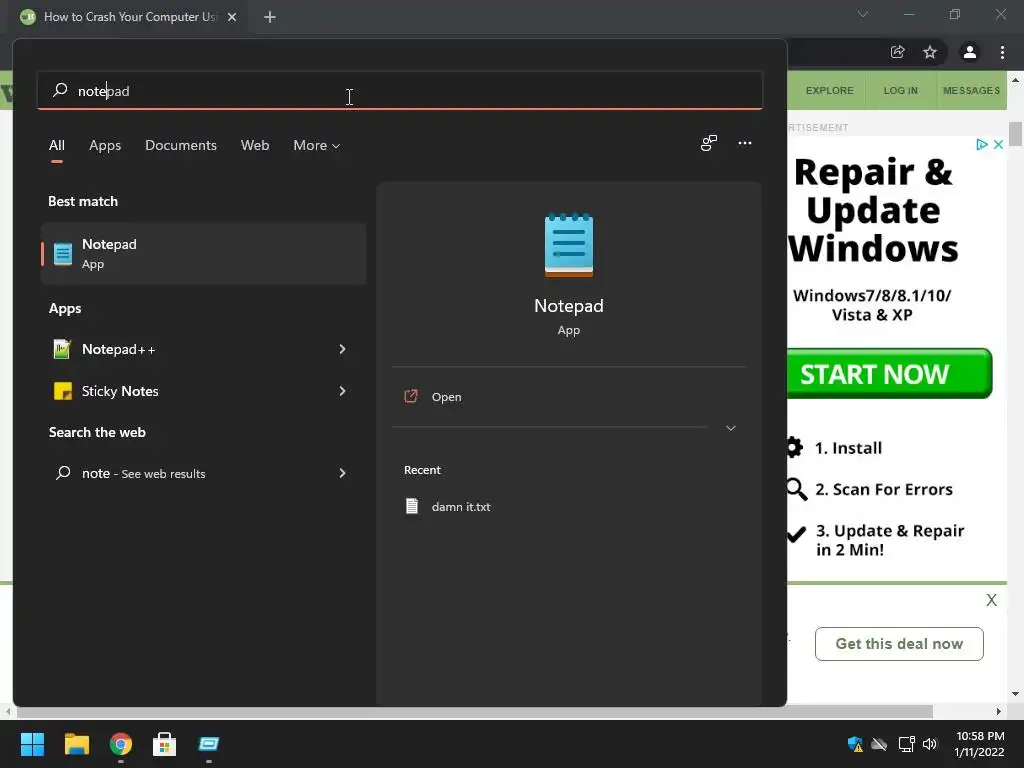This screenshot has height=768, width=1024.
Task: Close the Chrome tab with its X
Action: tap(232, 17)
